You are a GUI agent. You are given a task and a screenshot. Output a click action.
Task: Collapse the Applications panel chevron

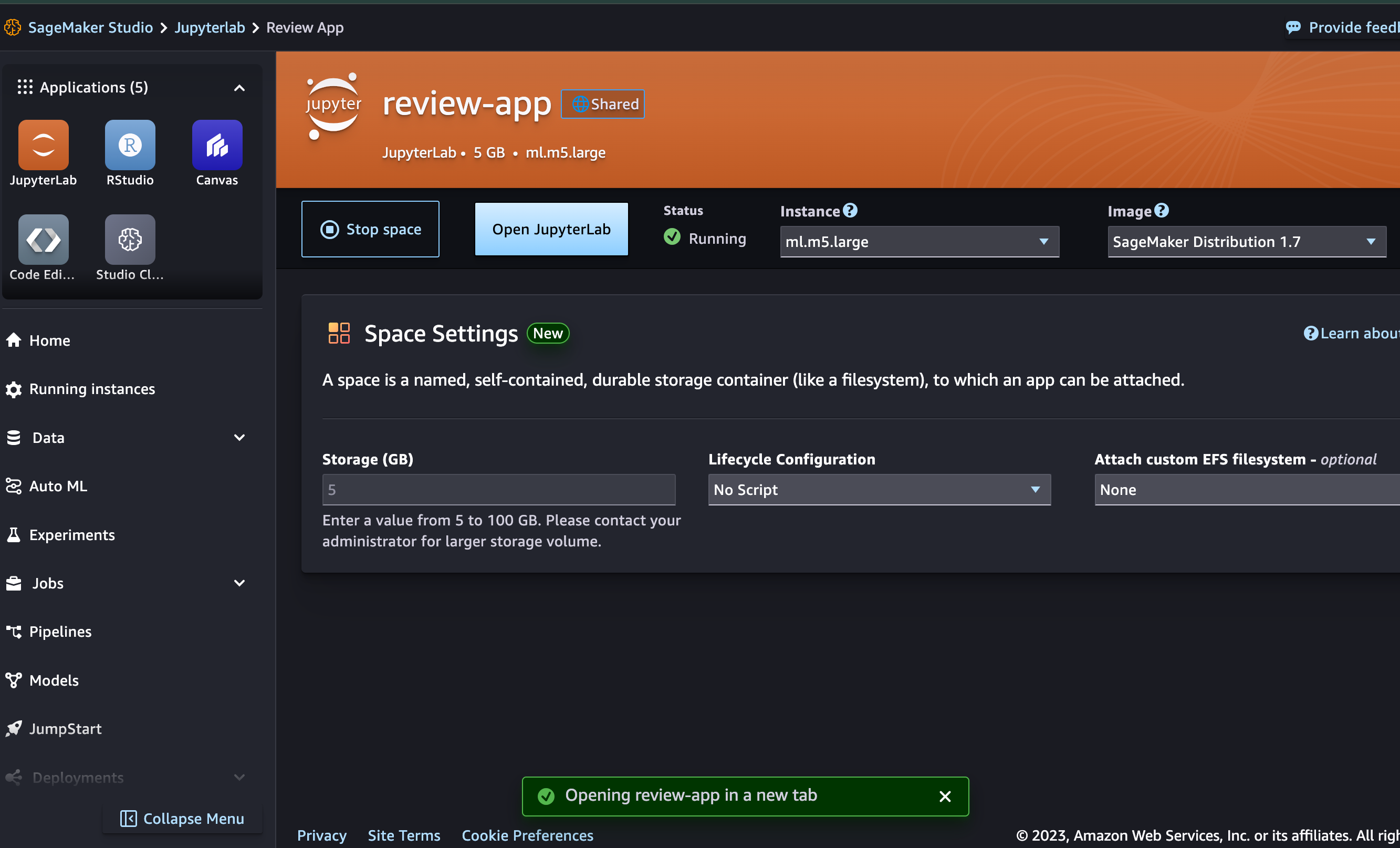pyautogui.click(x=239, y=88)
